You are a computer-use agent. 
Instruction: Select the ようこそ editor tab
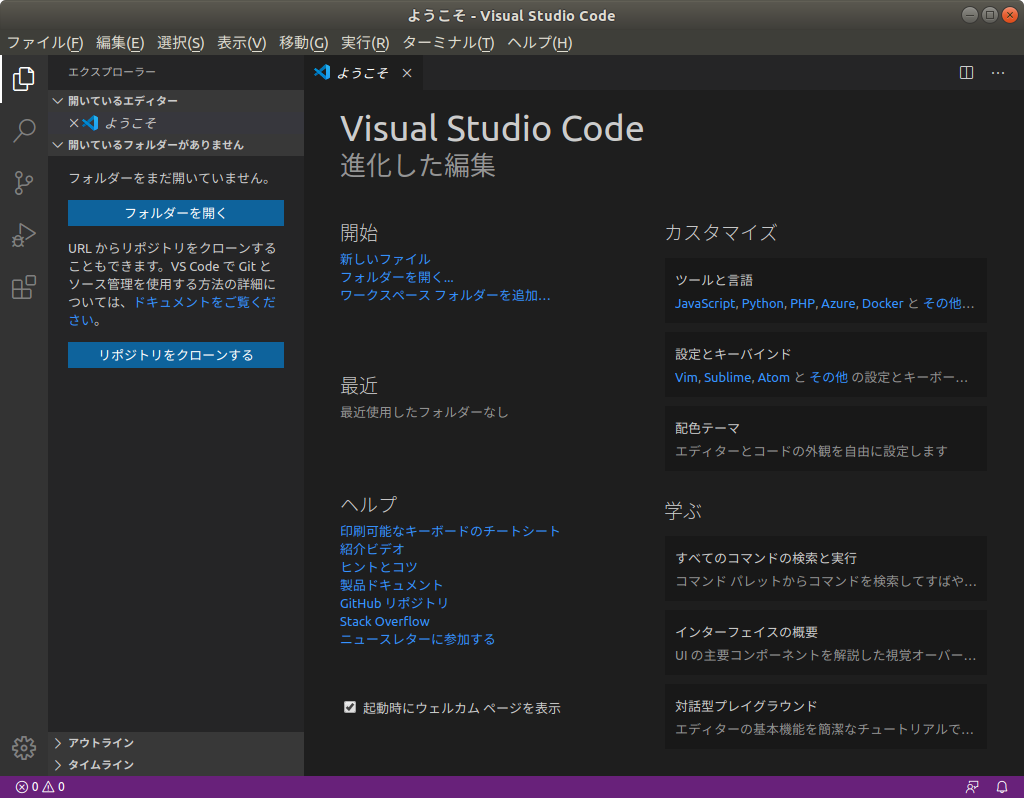pos(363,73)
